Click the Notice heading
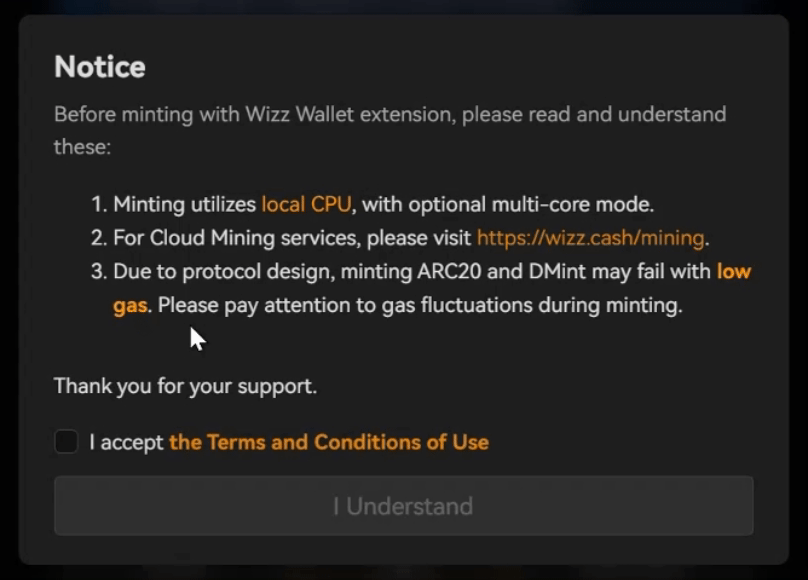This screenshot has width=808, height=580. 100,67
